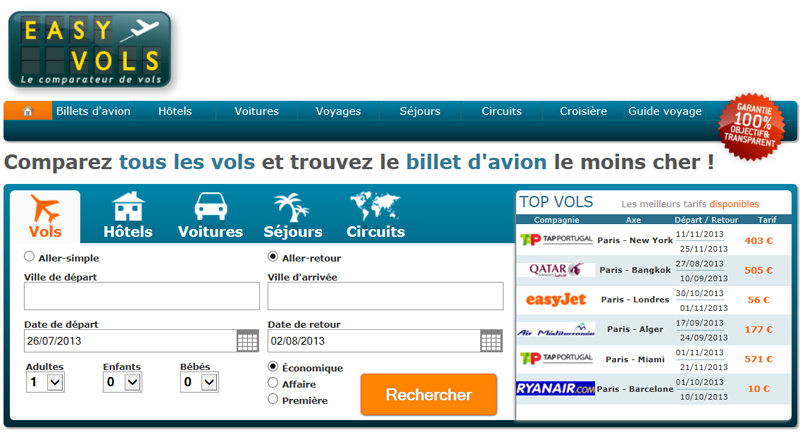Focus the Ville d'arrivée field
Screen dimensions: 800x437
385,296
